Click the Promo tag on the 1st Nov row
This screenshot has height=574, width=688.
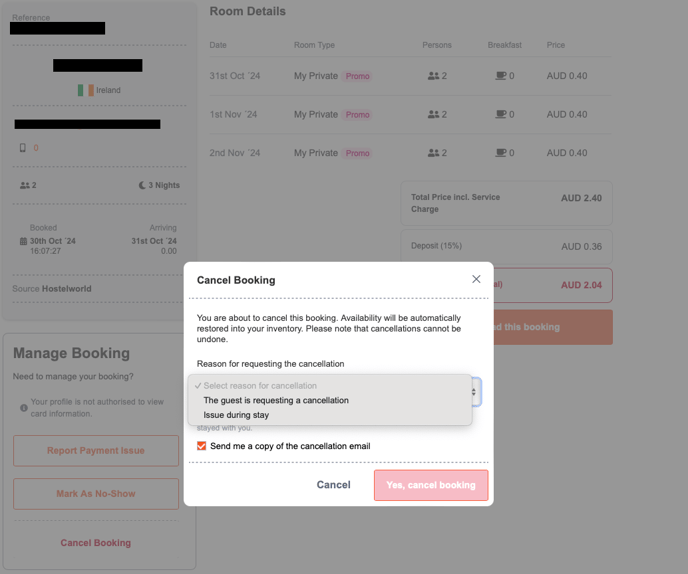[x=358, y=115]
